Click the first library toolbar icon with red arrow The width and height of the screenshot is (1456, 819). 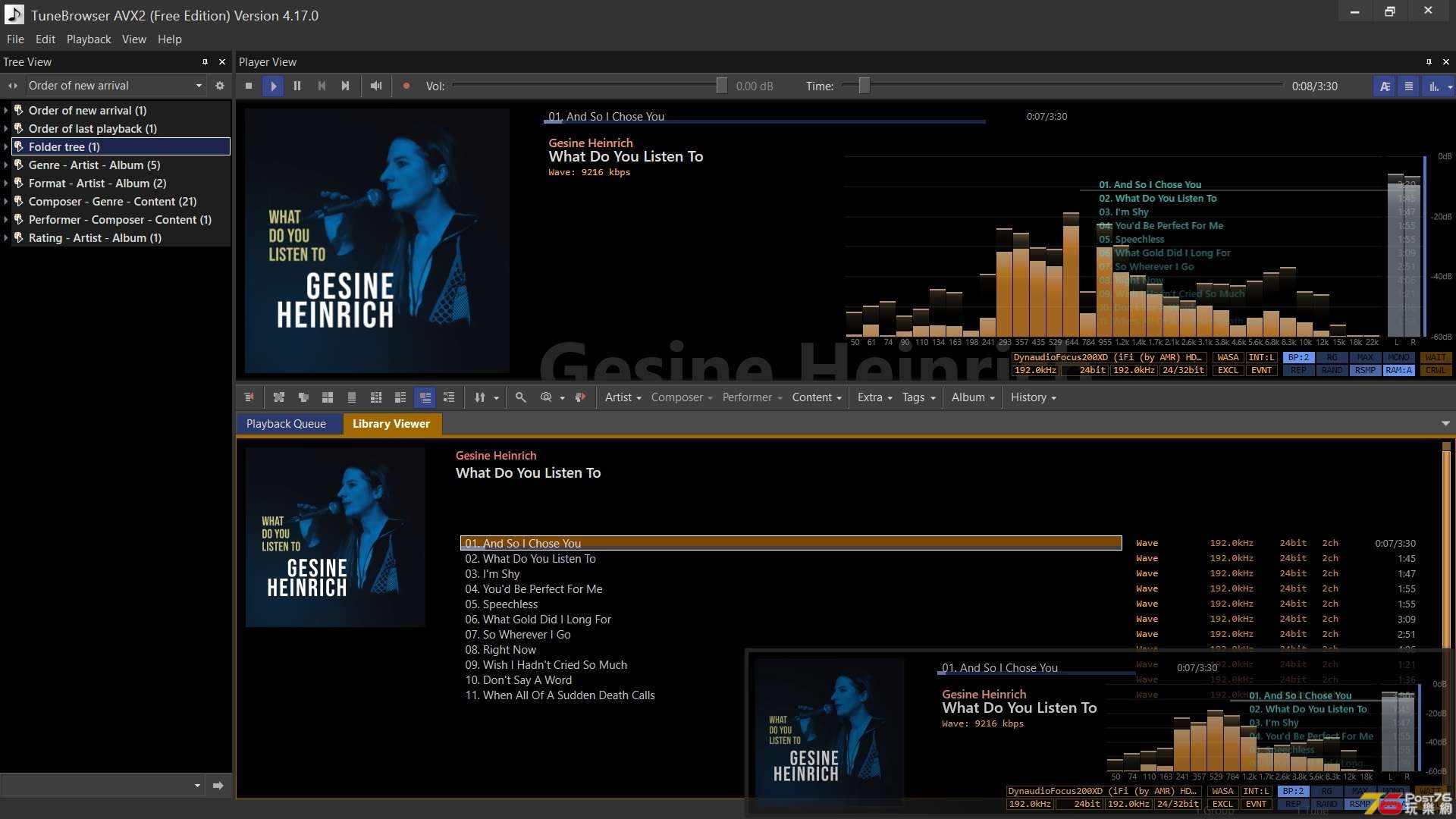[249, 397]
